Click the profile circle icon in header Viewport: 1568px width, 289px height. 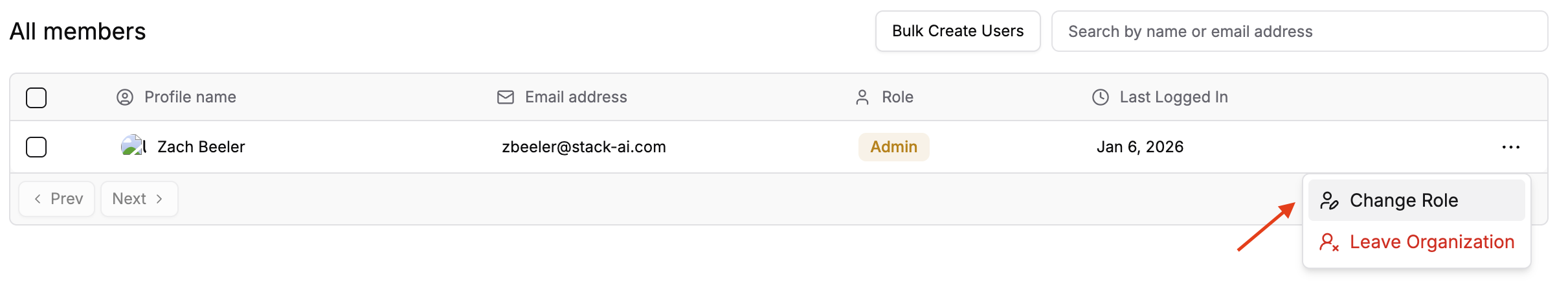pos(124,97)
